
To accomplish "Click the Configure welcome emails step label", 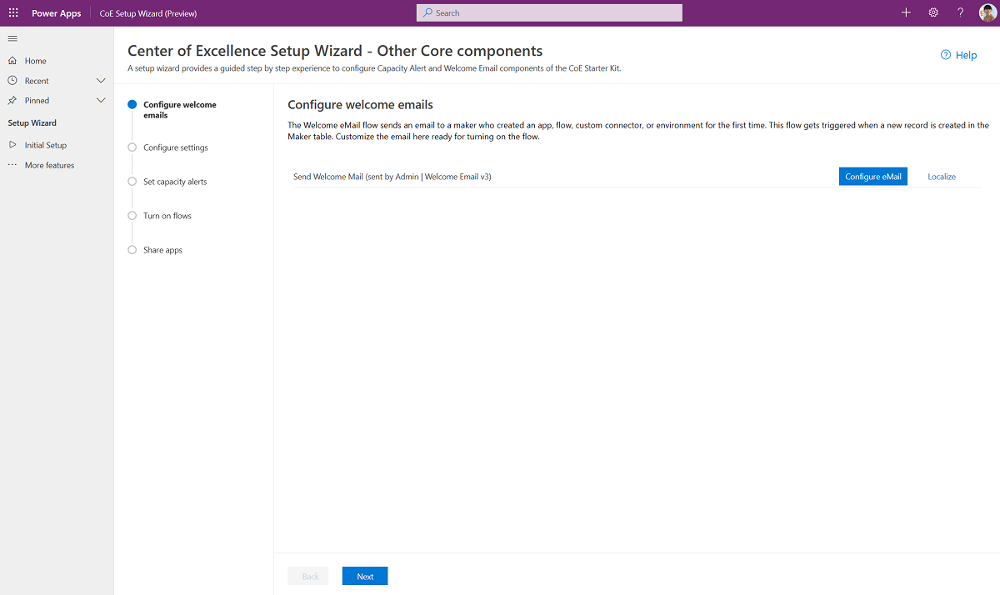I will click(180, 110).
